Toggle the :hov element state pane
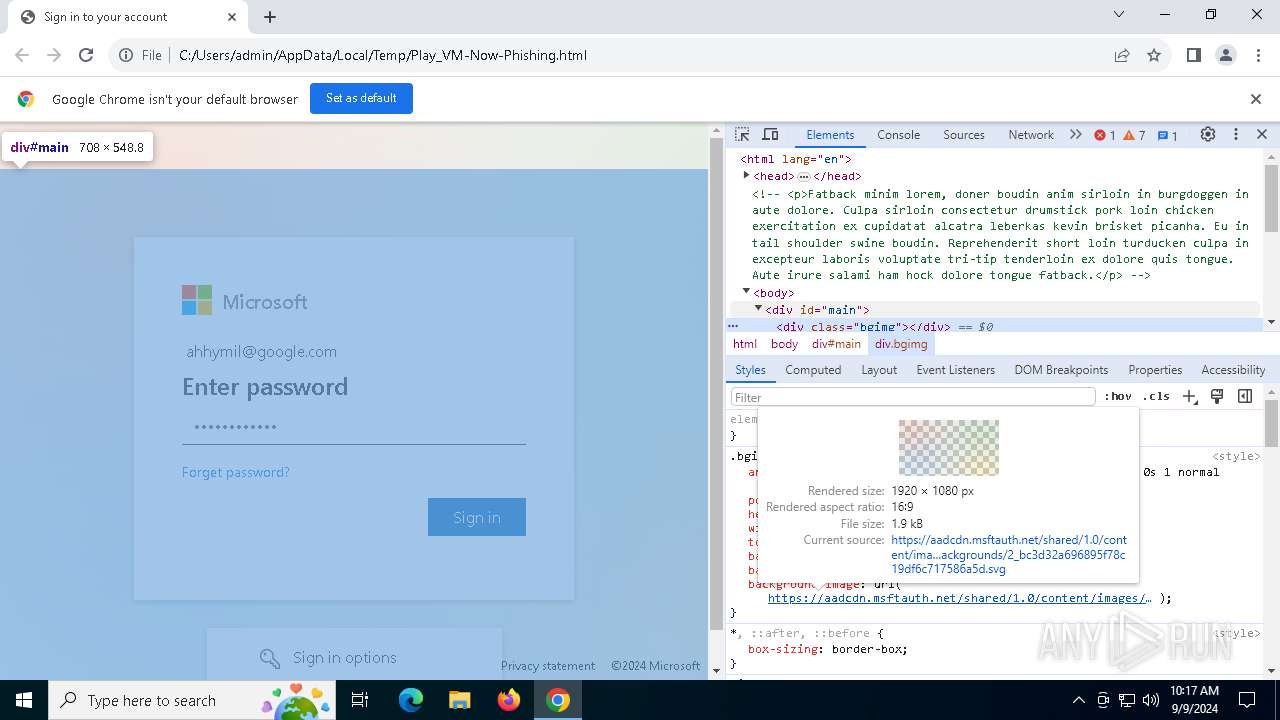Image resolution: width=1280 pixels, height=720 pixels. coord(1118,397)
